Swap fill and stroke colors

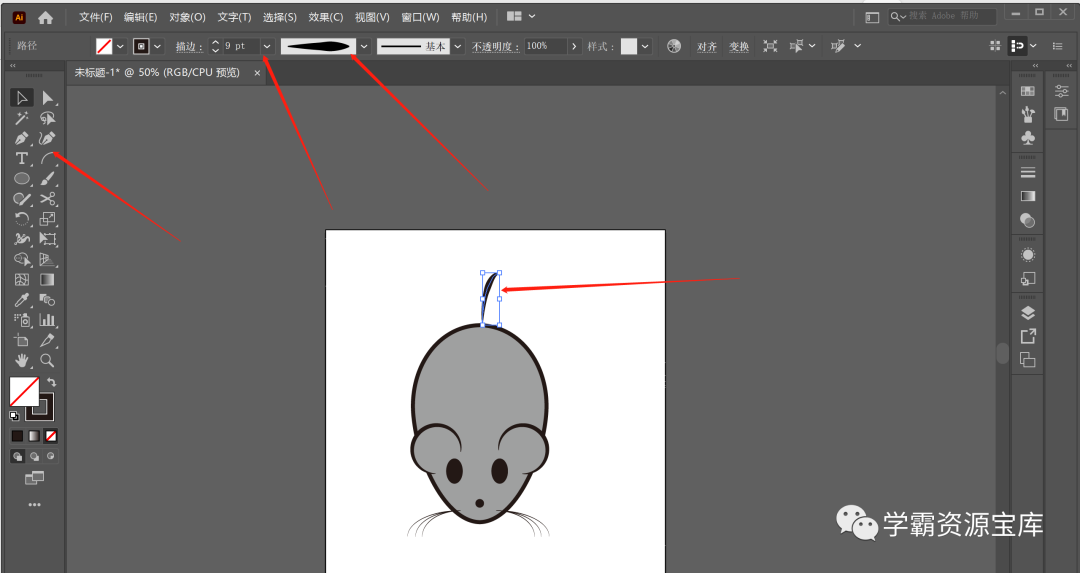point(52,382)
